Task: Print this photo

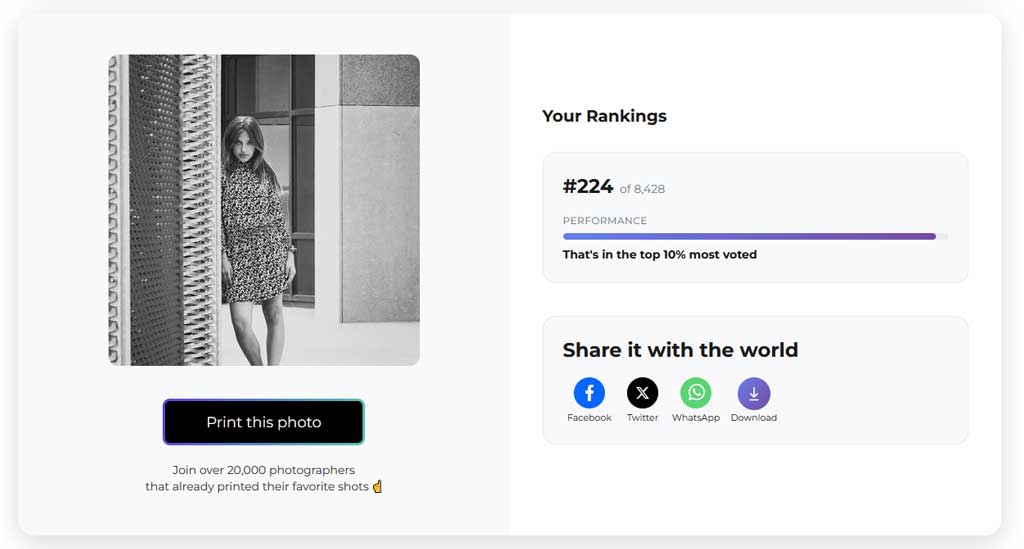Action: pyautogui.click(x=264, y=422)
